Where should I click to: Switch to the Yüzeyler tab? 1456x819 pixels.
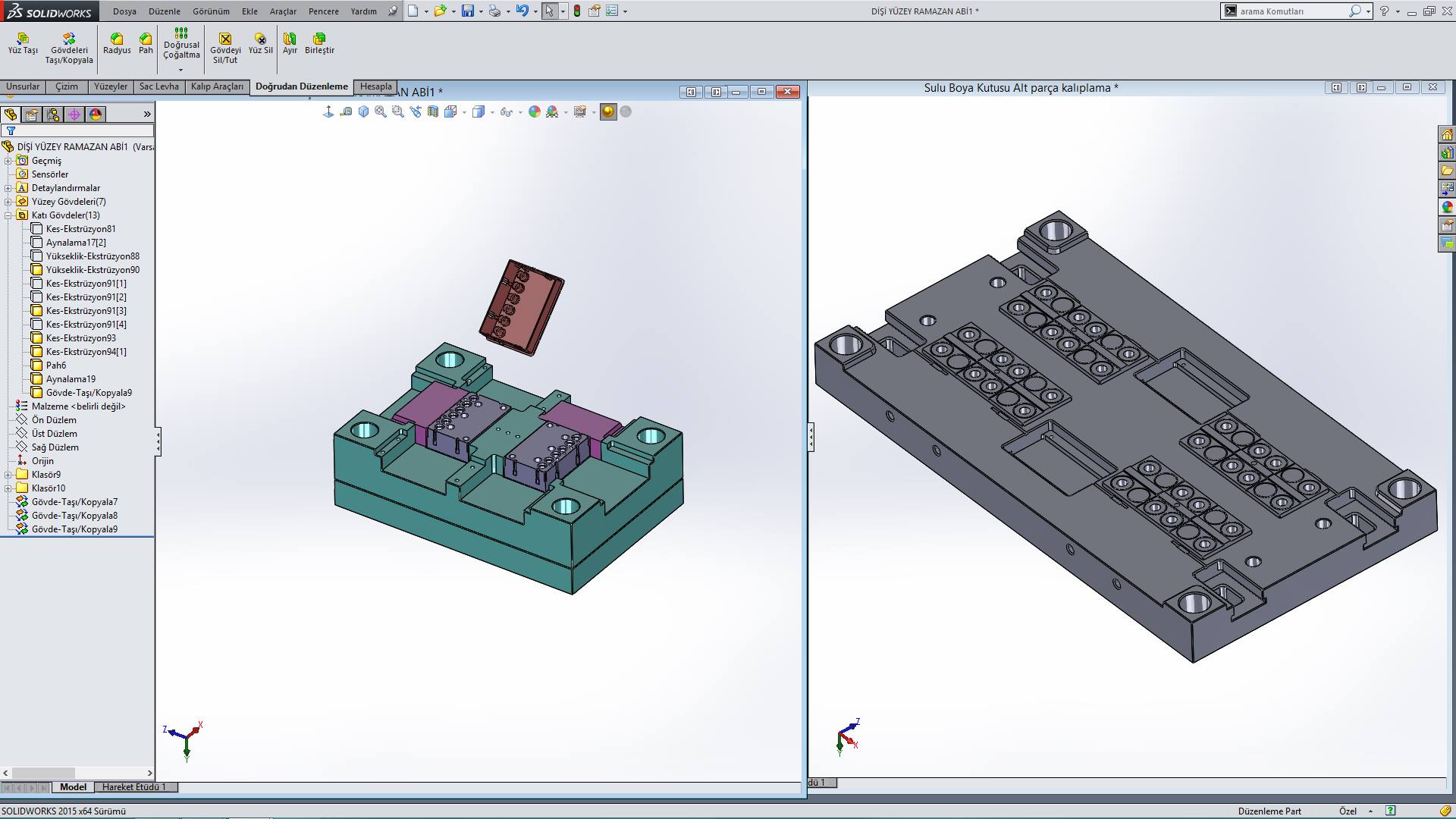[111, 86]
